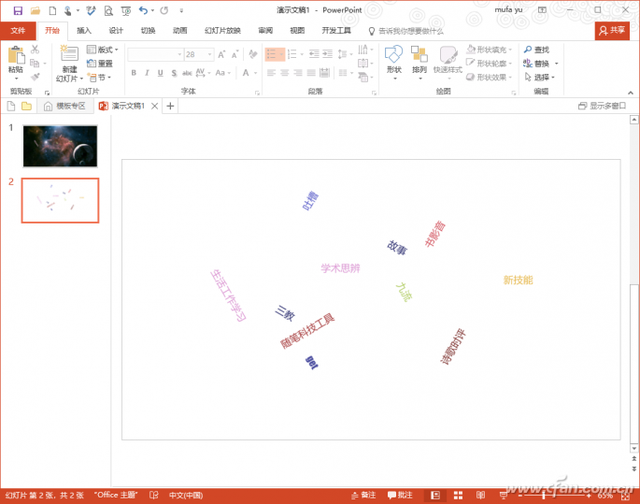
Task: Close the document tab with X
Action: [155, 106]
